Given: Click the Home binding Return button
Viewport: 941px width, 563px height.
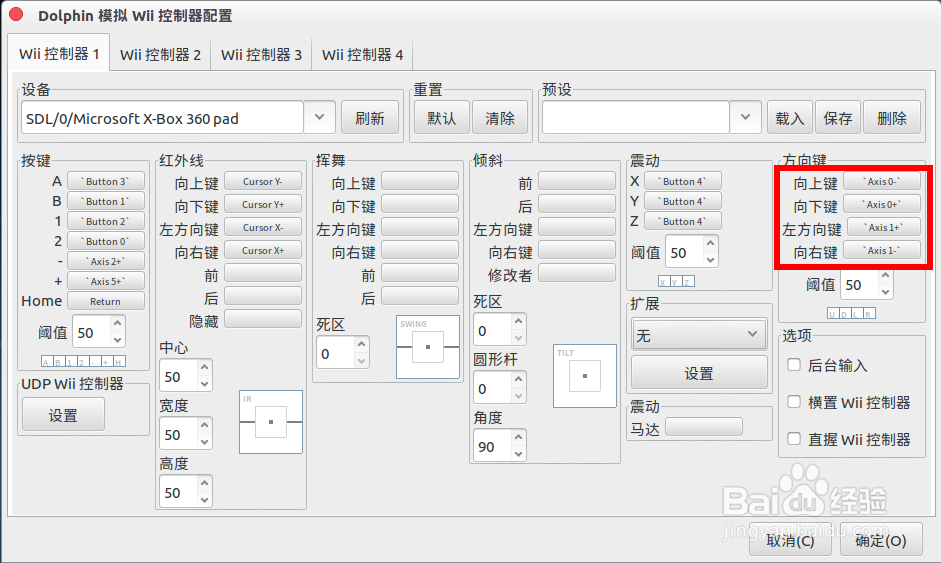Looking at the screenshot, I should click(106, 301).
